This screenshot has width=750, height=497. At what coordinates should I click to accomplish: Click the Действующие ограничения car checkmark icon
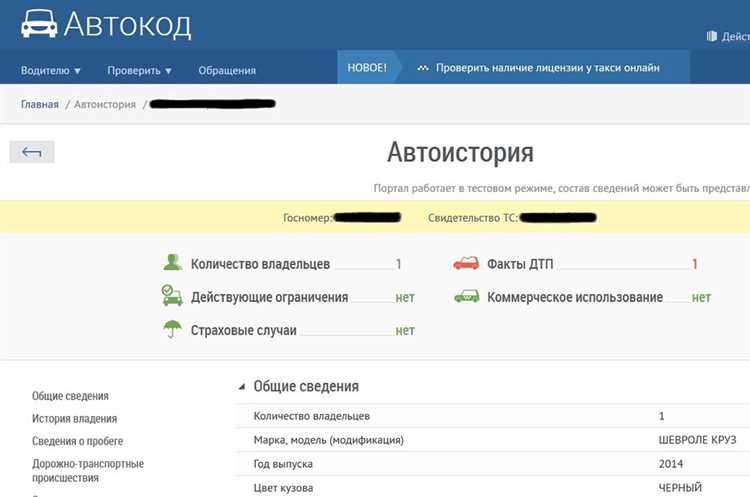pyautogui.click(x=172, y=295)
